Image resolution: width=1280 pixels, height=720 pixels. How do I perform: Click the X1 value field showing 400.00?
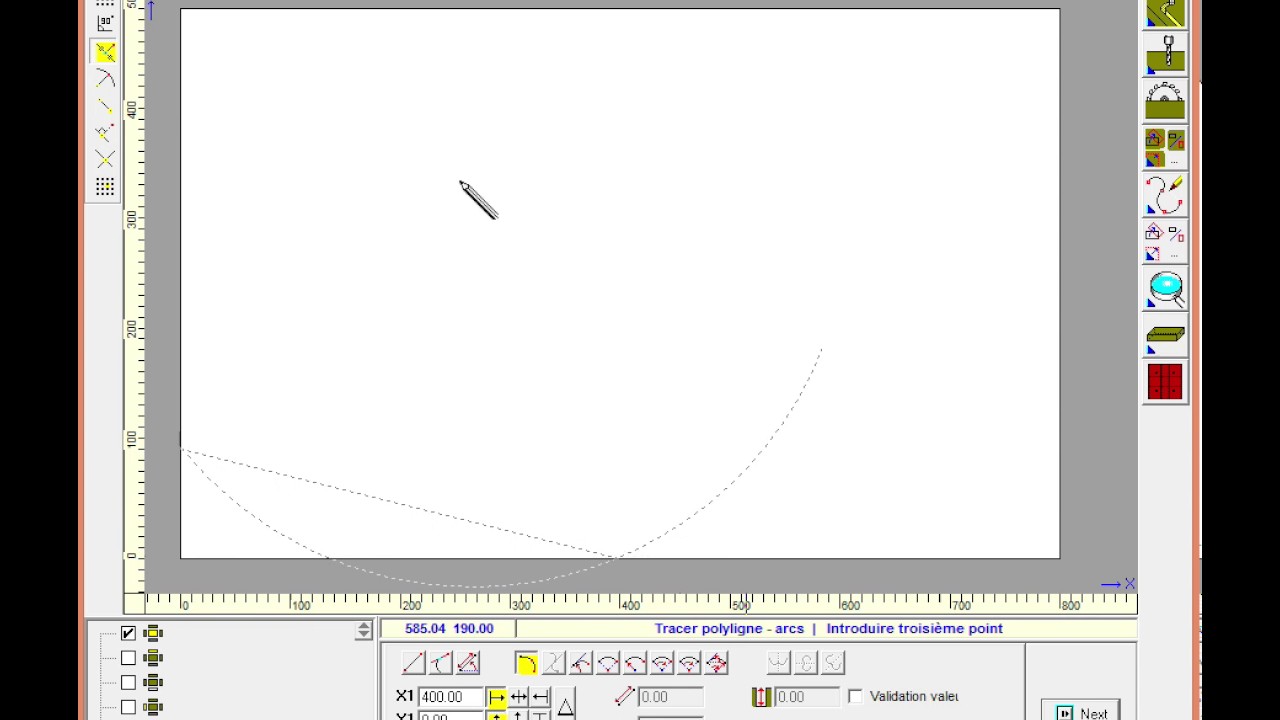point(451,697)
